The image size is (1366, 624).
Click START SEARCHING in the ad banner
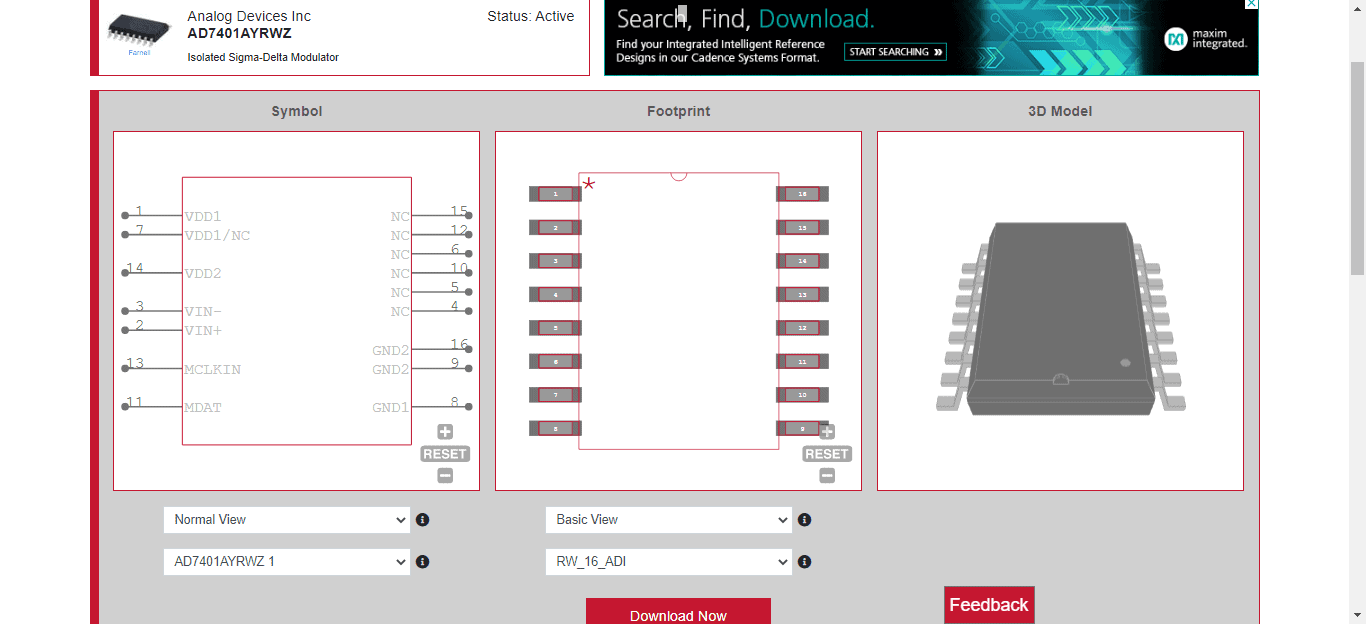click(895, 52)
